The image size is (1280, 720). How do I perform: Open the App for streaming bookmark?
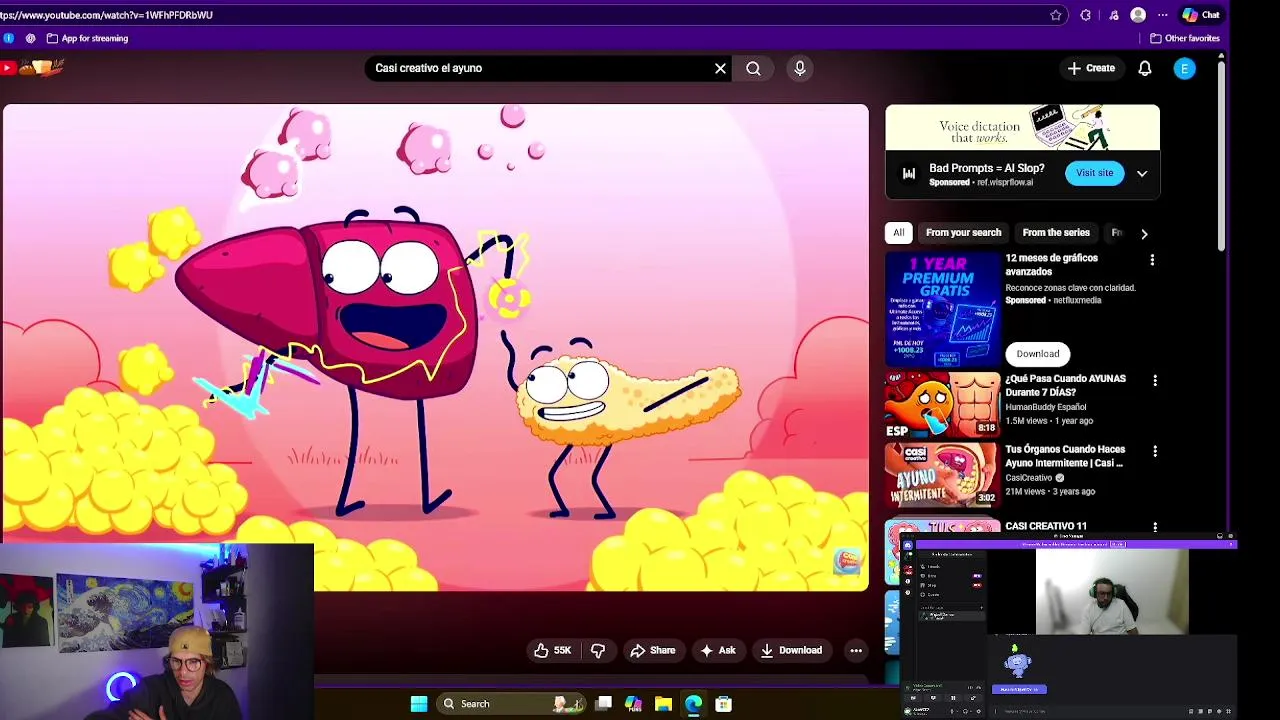[x=88, y=38]
